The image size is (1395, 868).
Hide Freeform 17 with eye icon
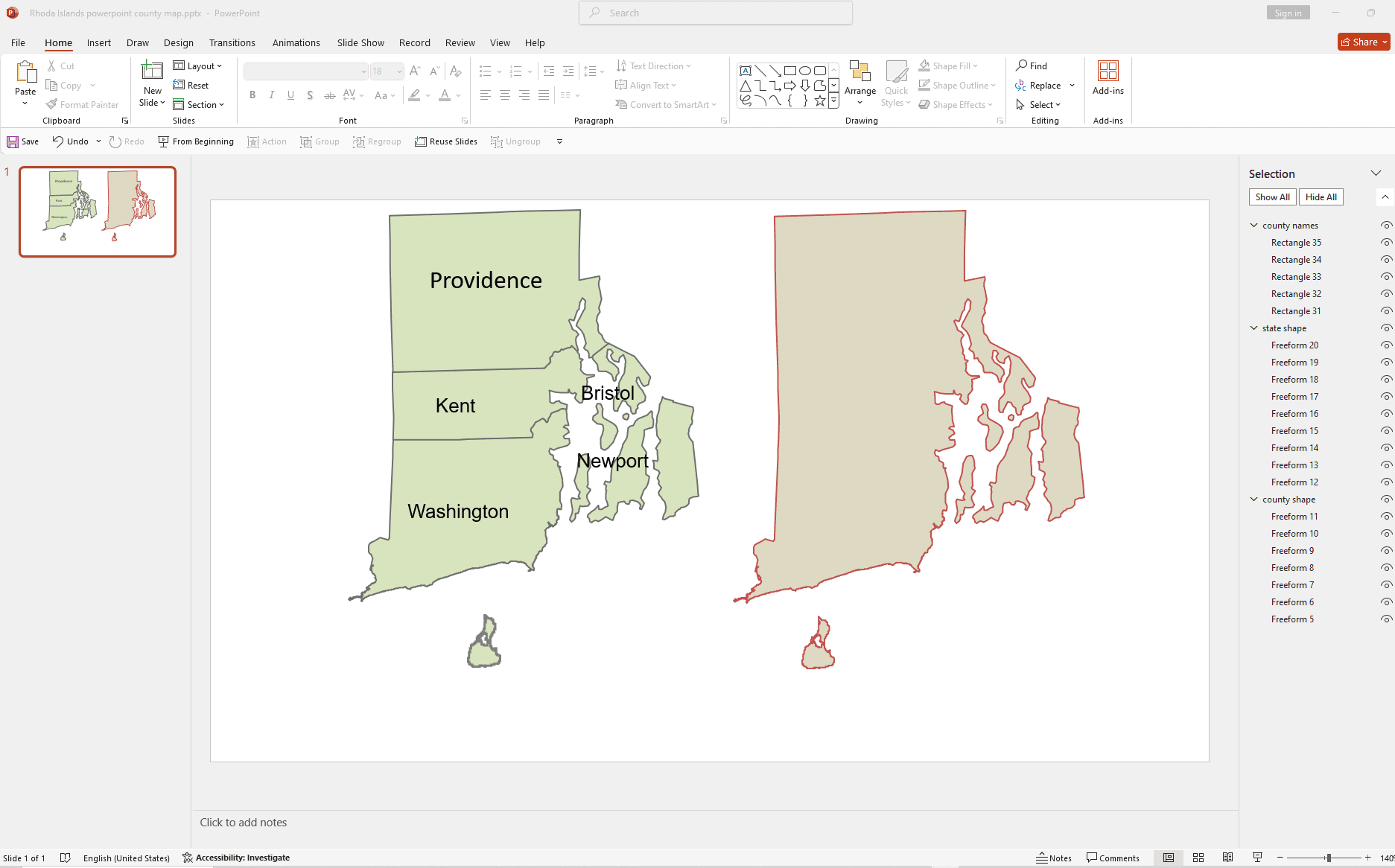point(1385,397)
